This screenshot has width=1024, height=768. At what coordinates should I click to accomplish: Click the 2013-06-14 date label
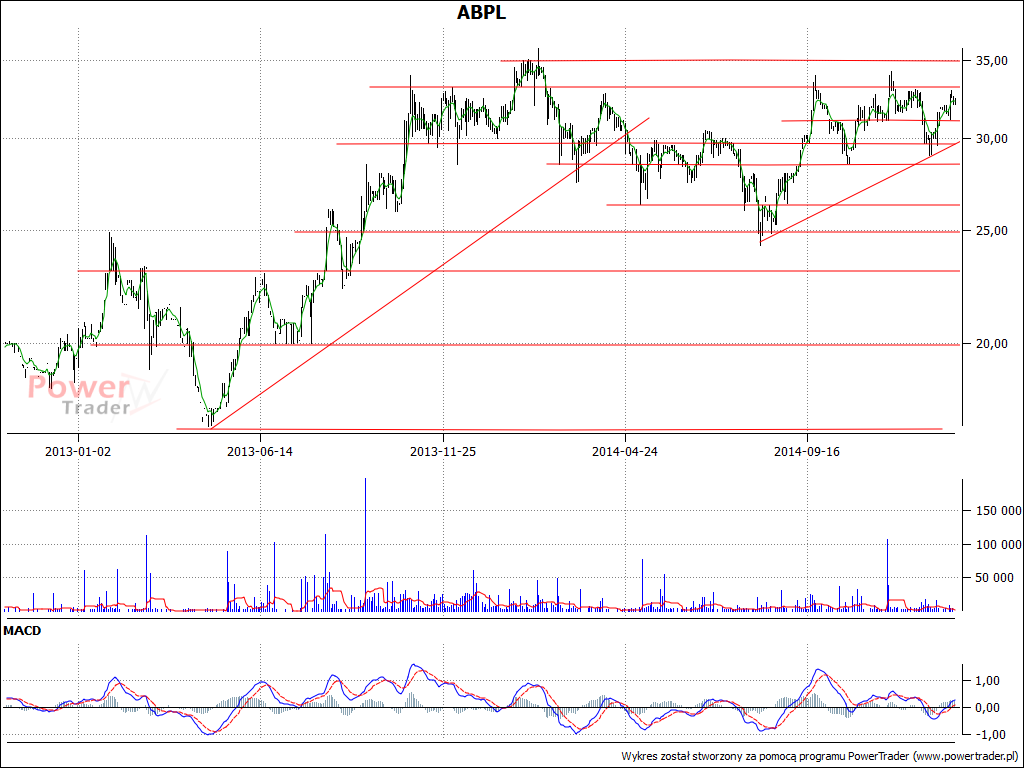point(260,452)
